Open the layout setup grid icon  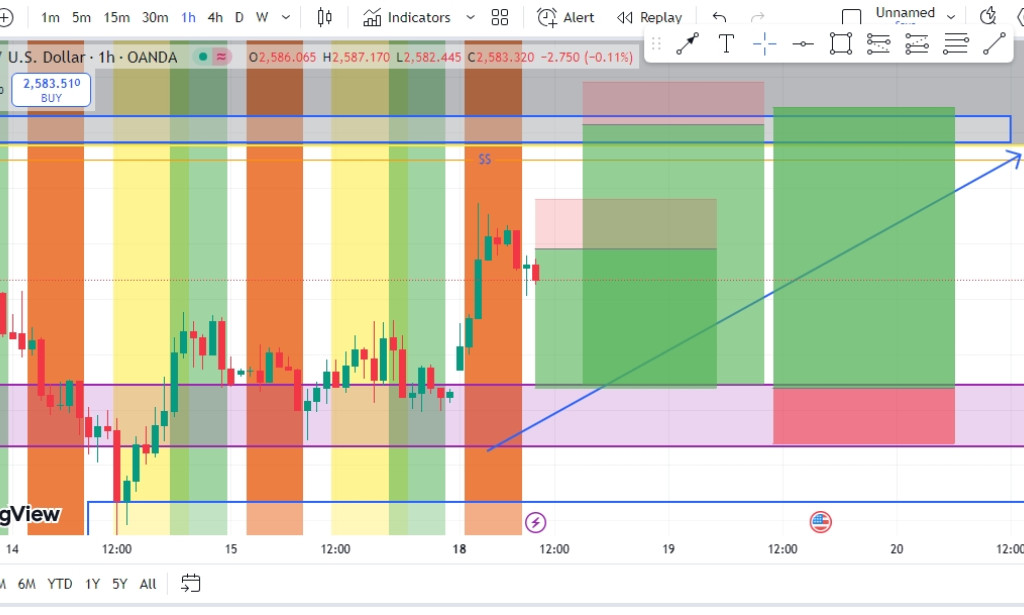click(500, 17)
